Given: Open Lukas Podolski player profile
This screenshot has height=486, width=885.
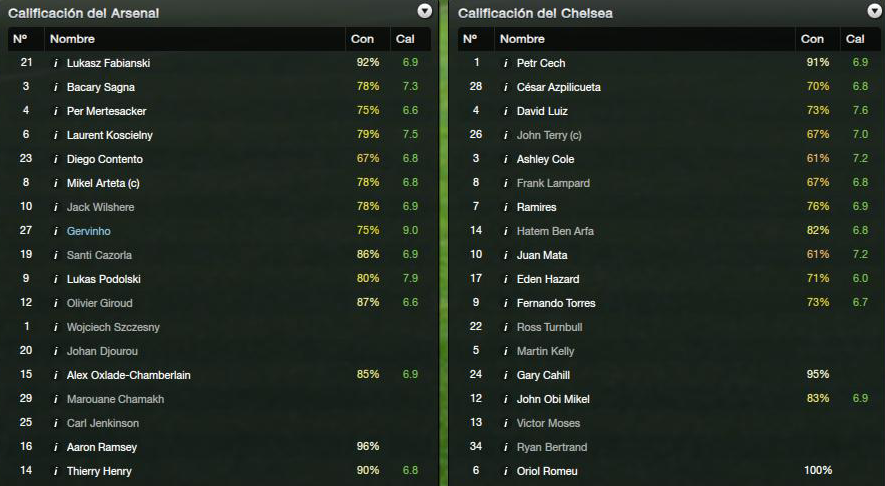Looking at the screenshot, I should coord(103,279).
